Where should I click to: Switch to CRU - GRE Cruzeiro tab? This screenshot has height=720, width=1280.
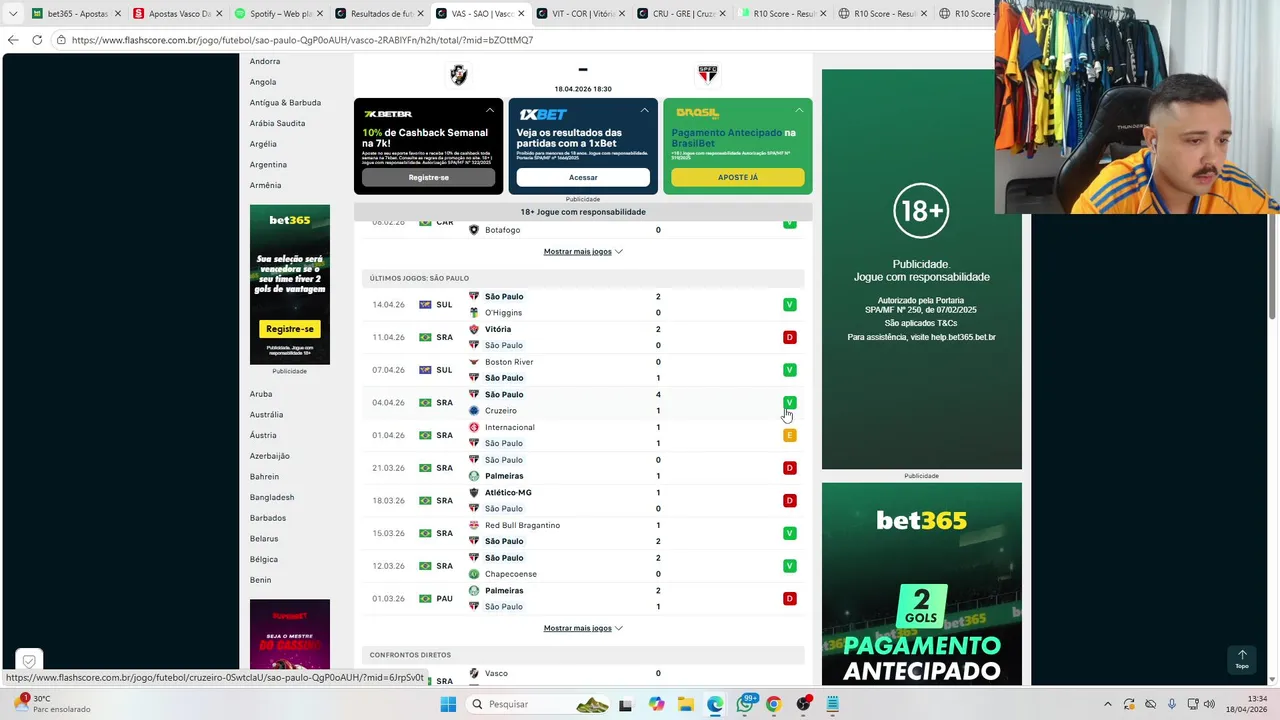pos(680,14)
